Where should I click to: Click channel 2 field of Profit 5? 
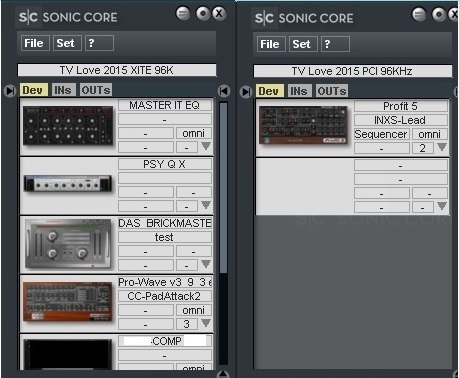click(x=423, y=148)
